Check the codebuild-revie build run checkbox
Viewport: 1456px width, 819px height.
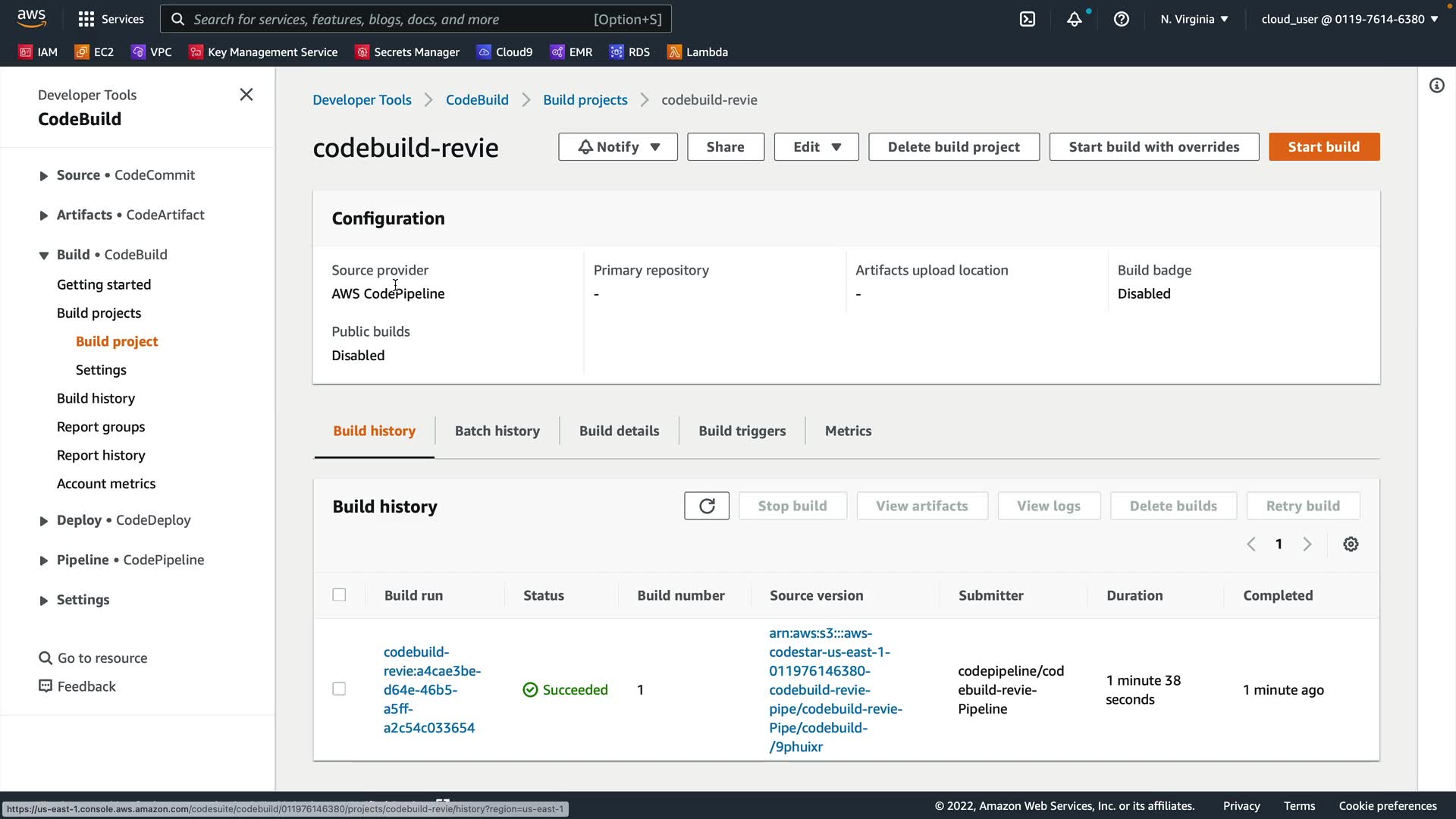coord(339,689)
